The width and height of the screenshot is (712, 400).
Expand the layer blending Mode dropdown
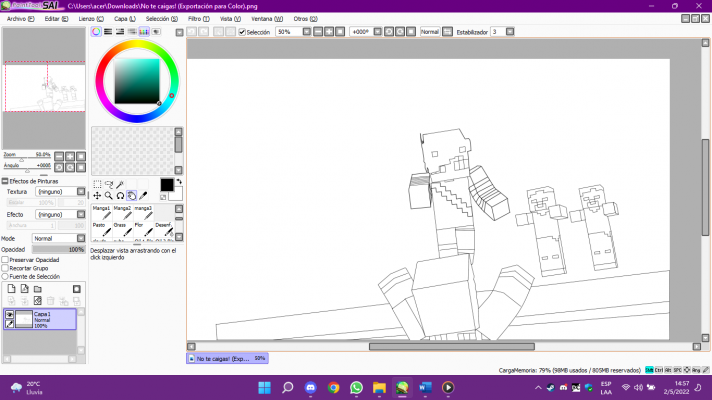pyautogui.click(x=57, y=239)
